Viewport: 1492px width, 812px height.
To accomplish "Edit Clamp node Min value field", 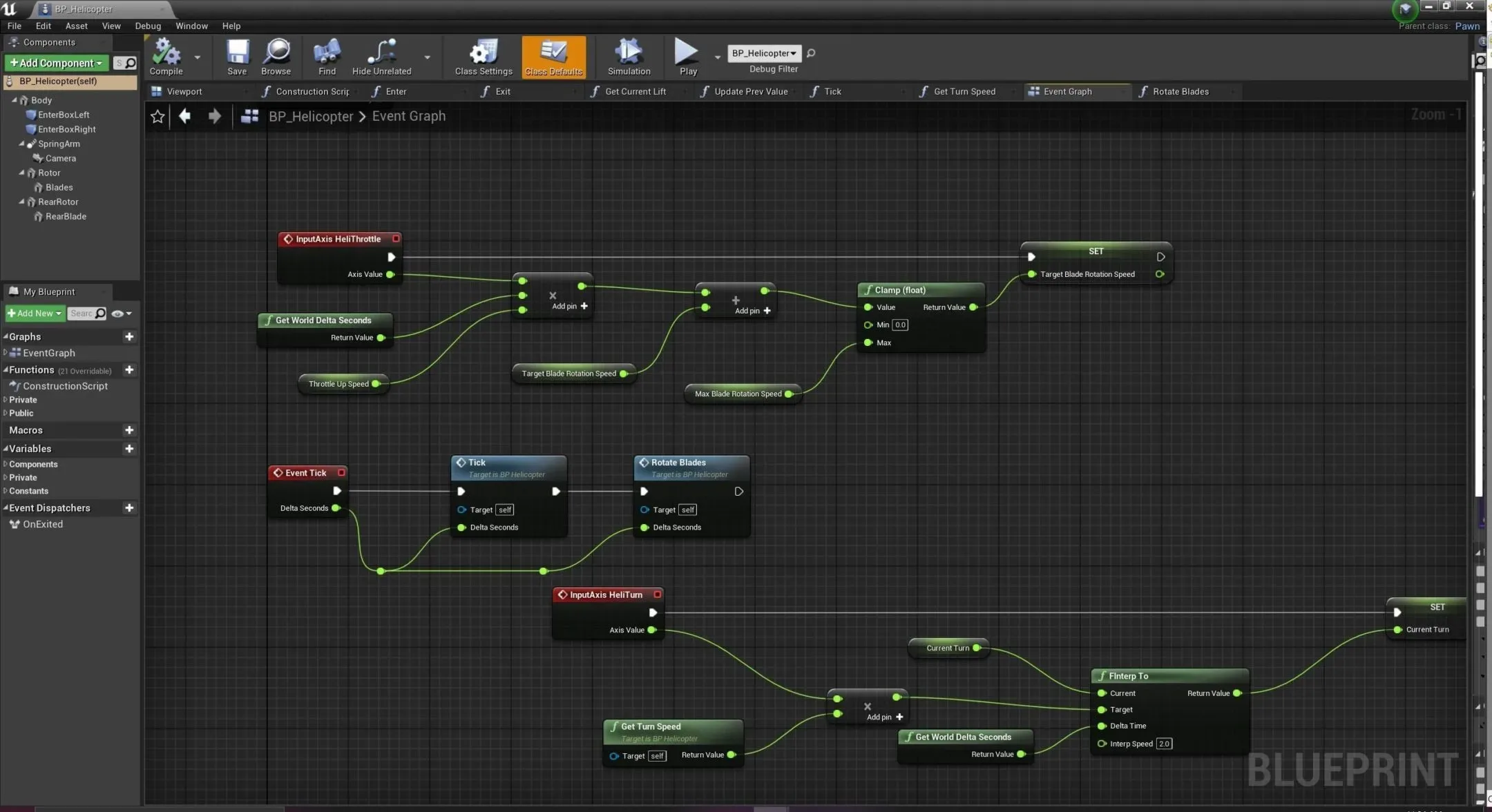I will 900,325.
